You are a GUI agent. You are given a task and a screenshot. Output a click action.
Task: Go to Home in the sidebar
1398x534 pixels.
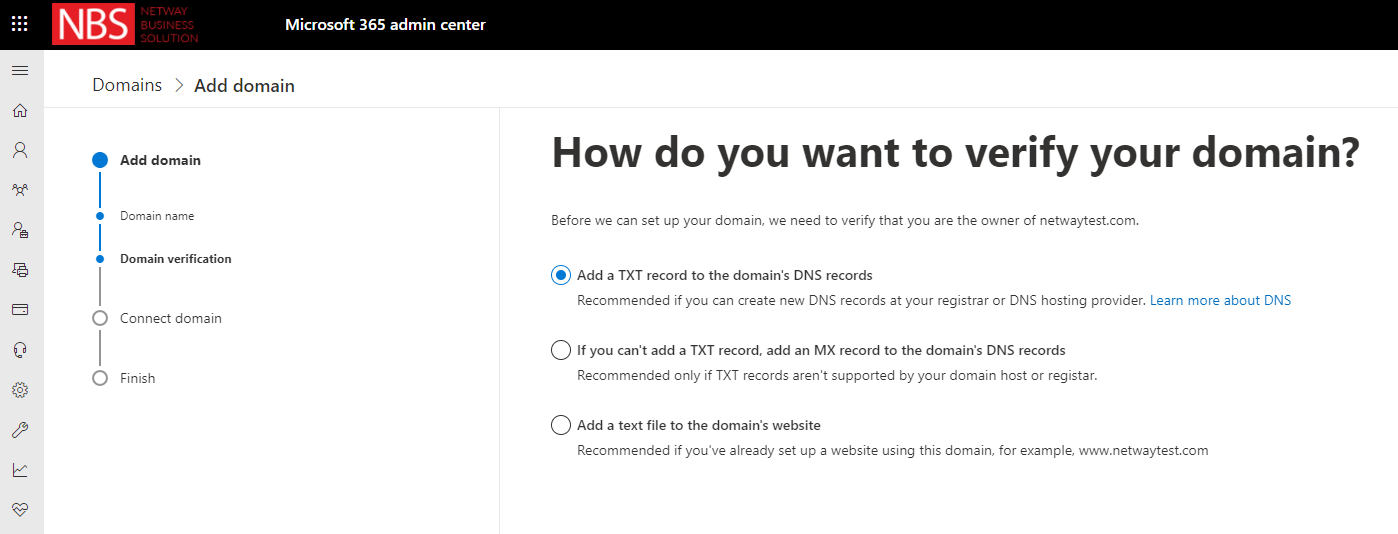point(20,110)
